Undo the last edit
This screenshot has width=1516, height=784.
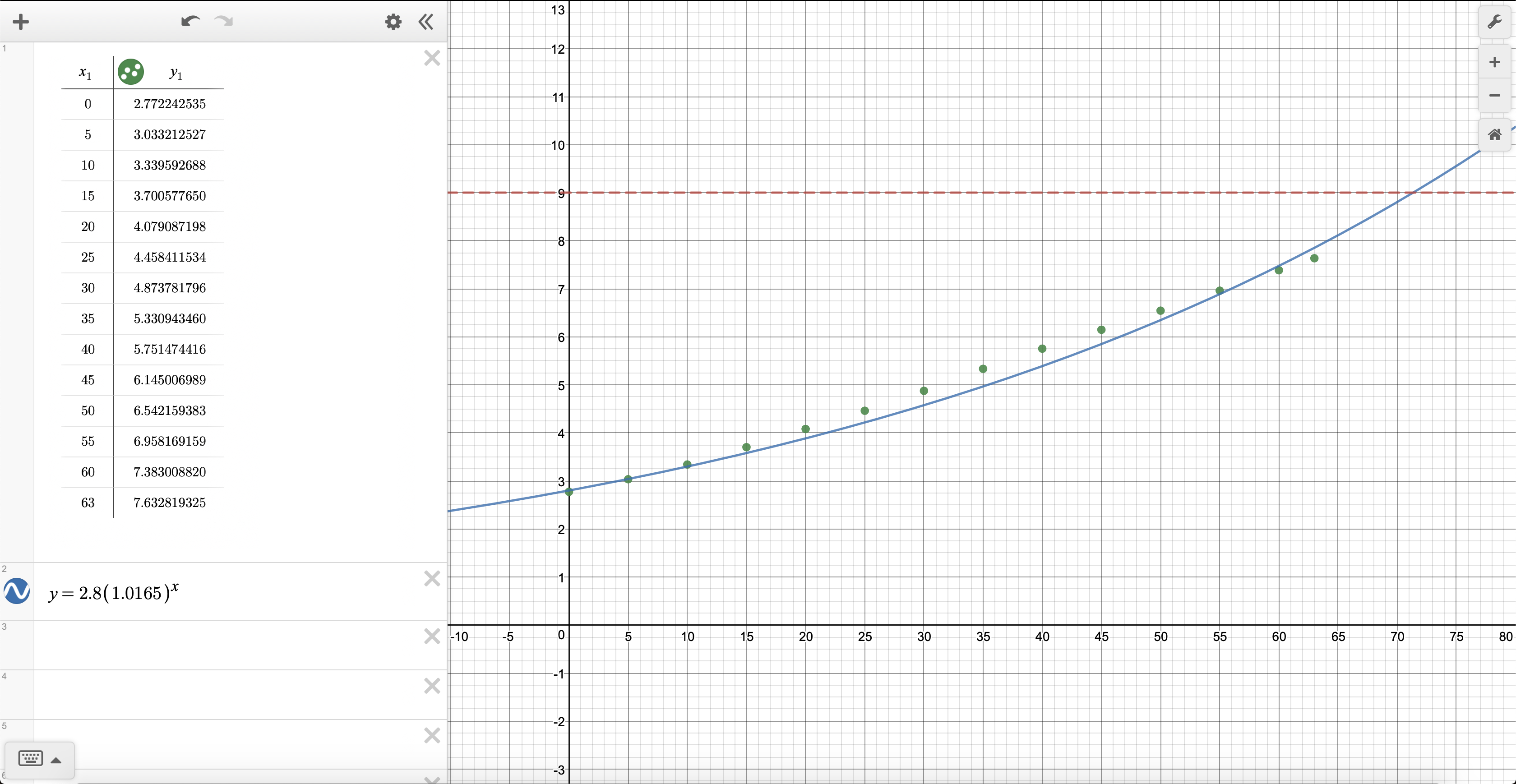click(x=190, y=22)
